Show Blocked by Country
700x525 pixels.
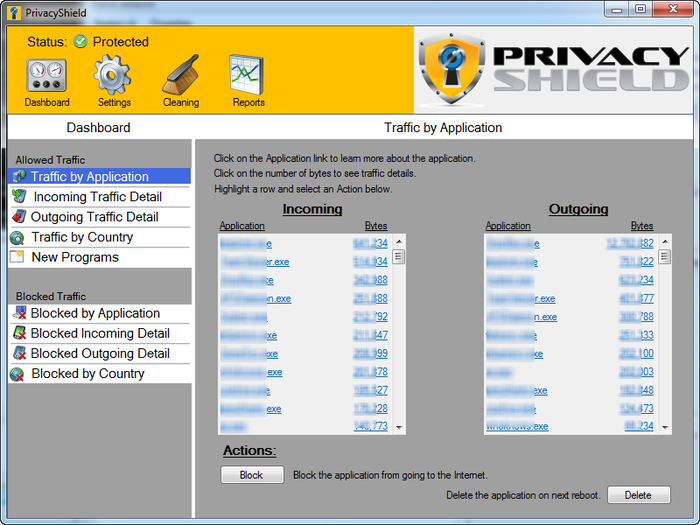pyautogui.click(x=100, y=374)
